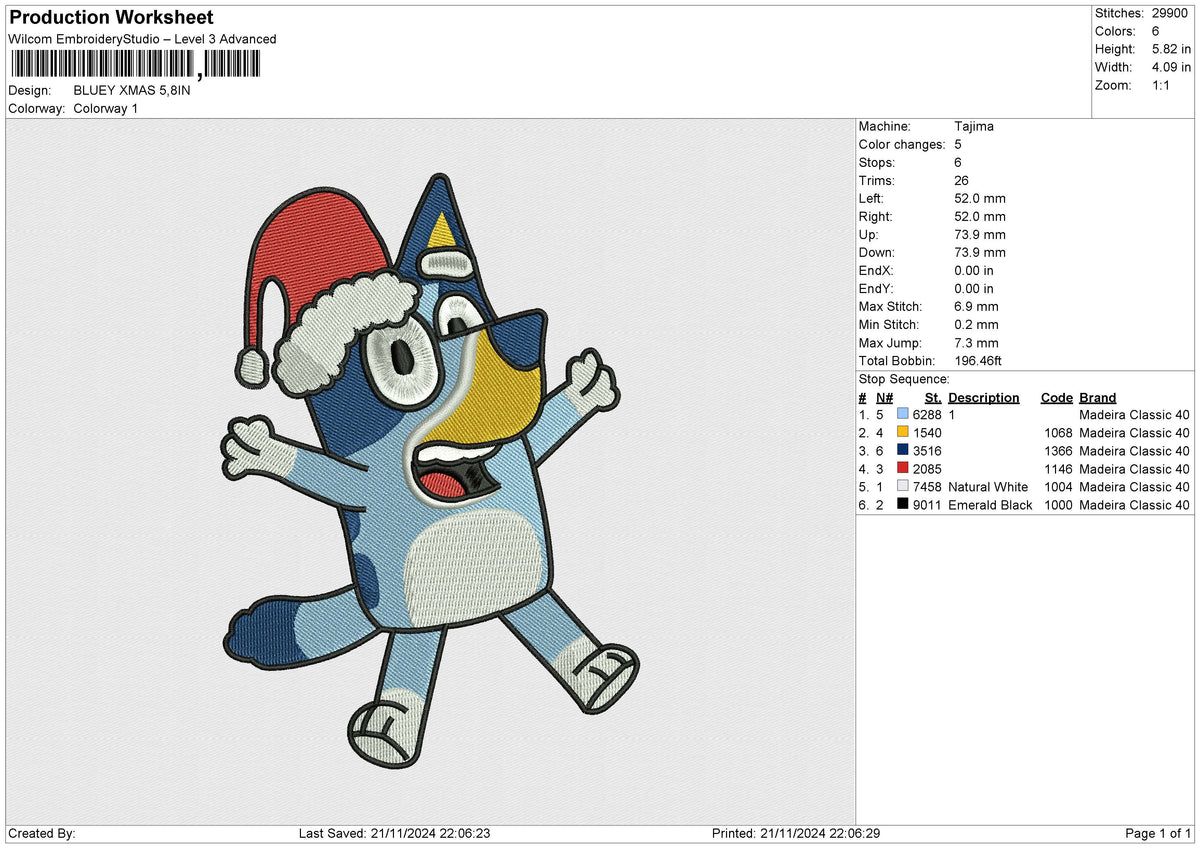Click code 1000 in stop sequence
Image resolution: width=1200 pixels, height=848 pixels.
point(1057,505)
